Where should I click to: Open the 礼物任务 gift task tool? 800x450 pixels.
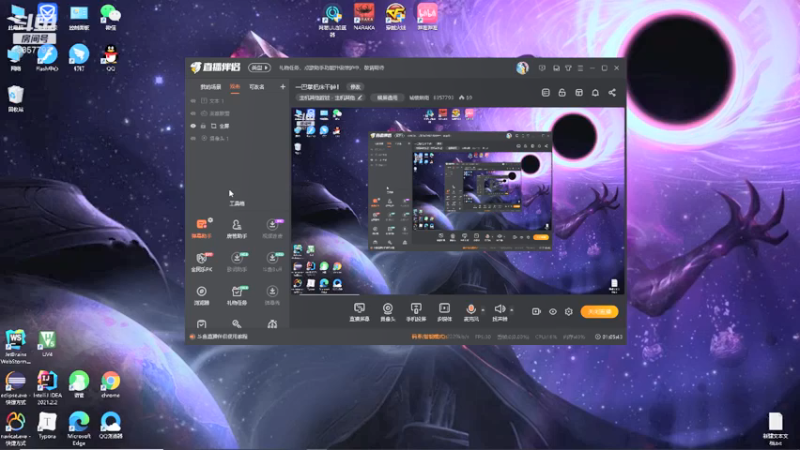237,295
